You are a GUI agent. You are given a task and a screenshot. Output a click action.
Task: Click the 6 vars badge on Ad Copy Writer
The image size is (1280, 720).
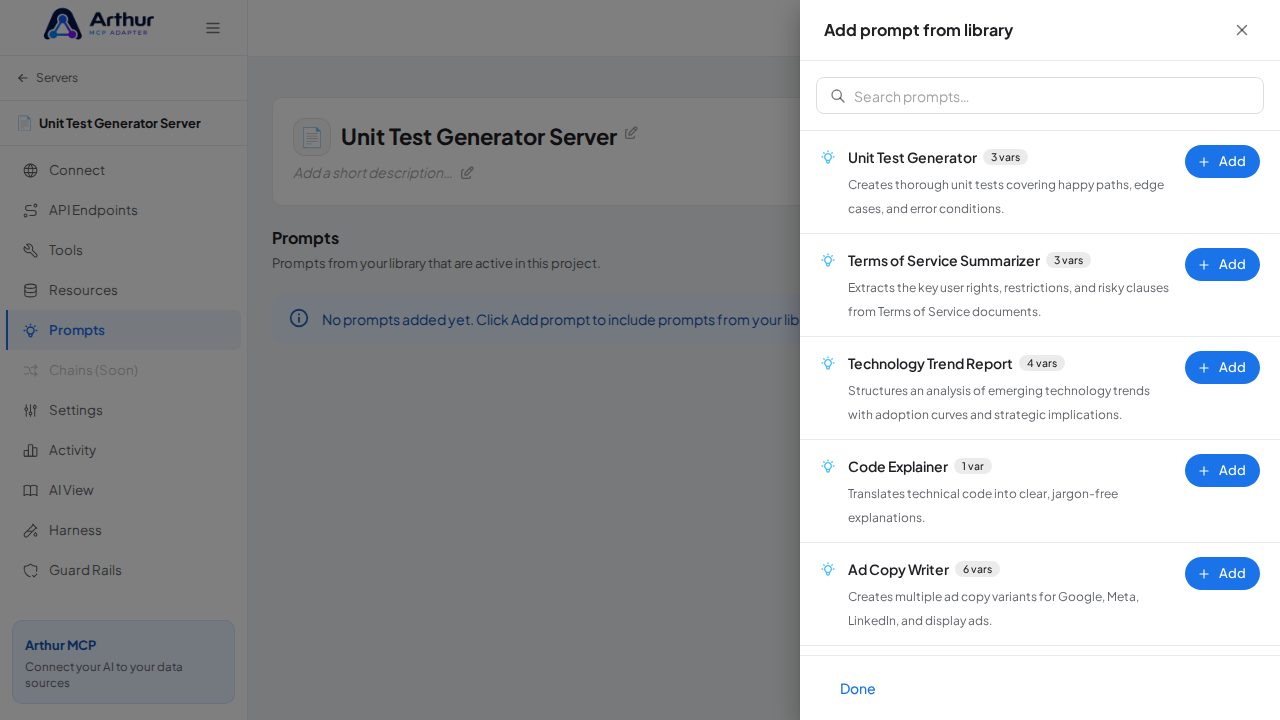pyautogui.click(x=977, y=569)
